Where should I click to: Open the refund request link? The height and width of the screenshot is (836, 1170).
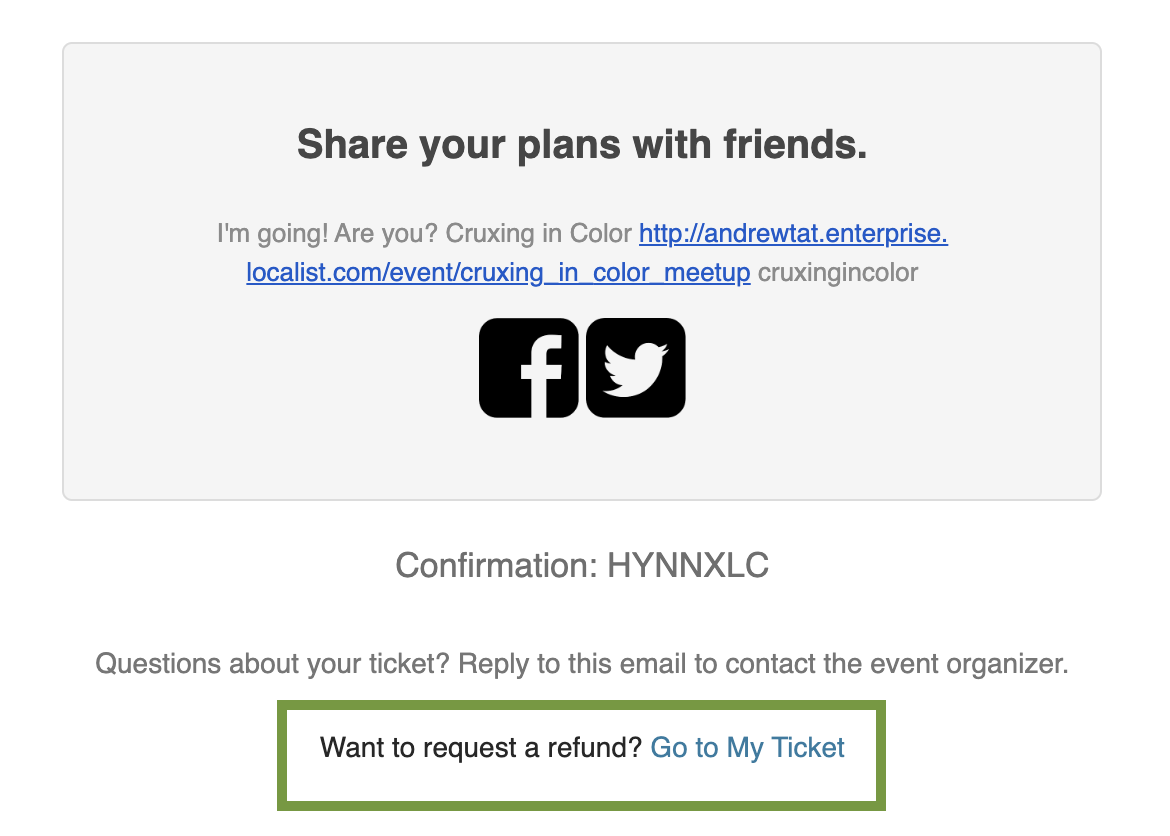coord(746,747)
